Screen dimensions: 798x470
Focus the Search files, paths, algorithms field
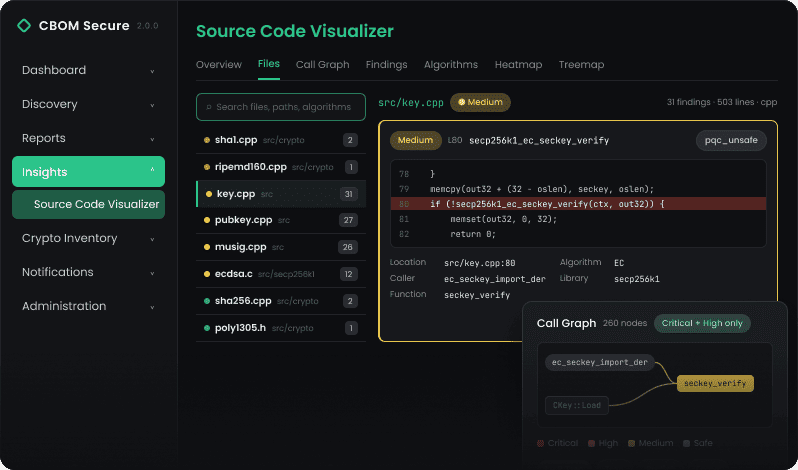click(x=281, y=107)
